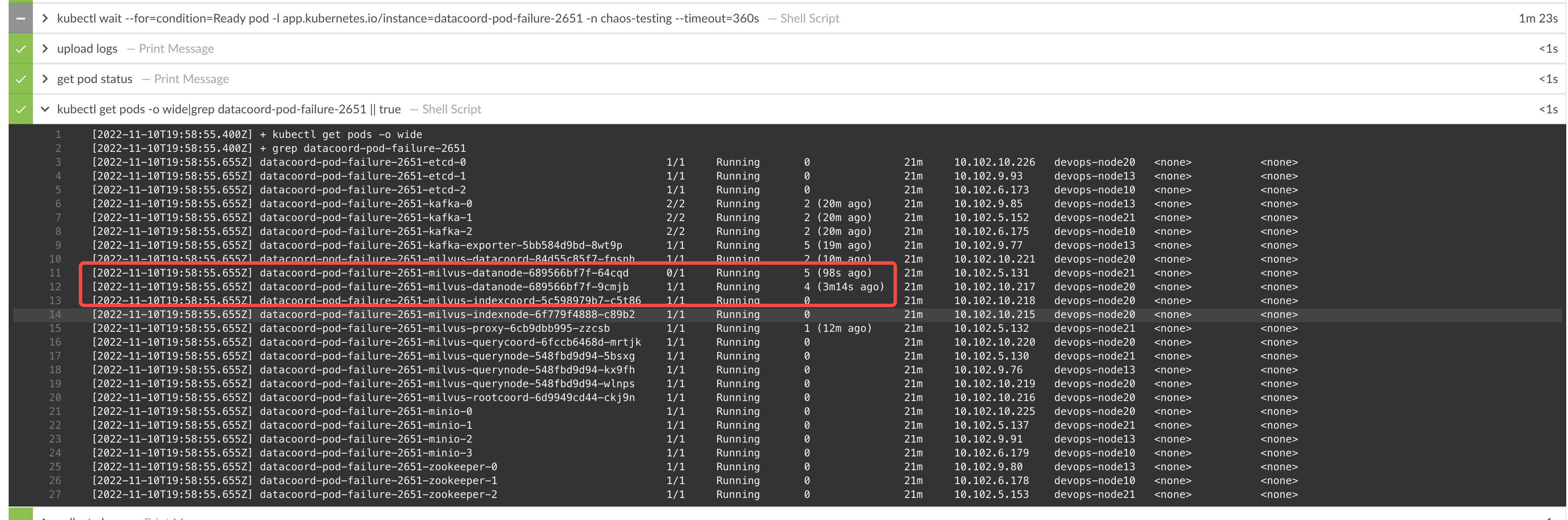The width and height of the screenshot is (1568, 520).
Task: Click IP address 10.102.10.217
Action: pos(994,287)
